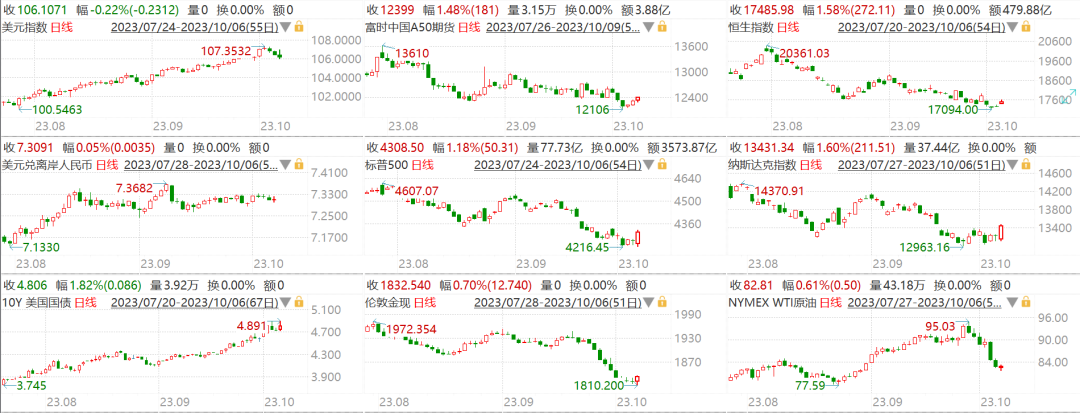The width and height of the screenshot is (1080, 413).
Task: Click the lock icon on 富时中国A50期货 chart
Action: click(661, 28)
